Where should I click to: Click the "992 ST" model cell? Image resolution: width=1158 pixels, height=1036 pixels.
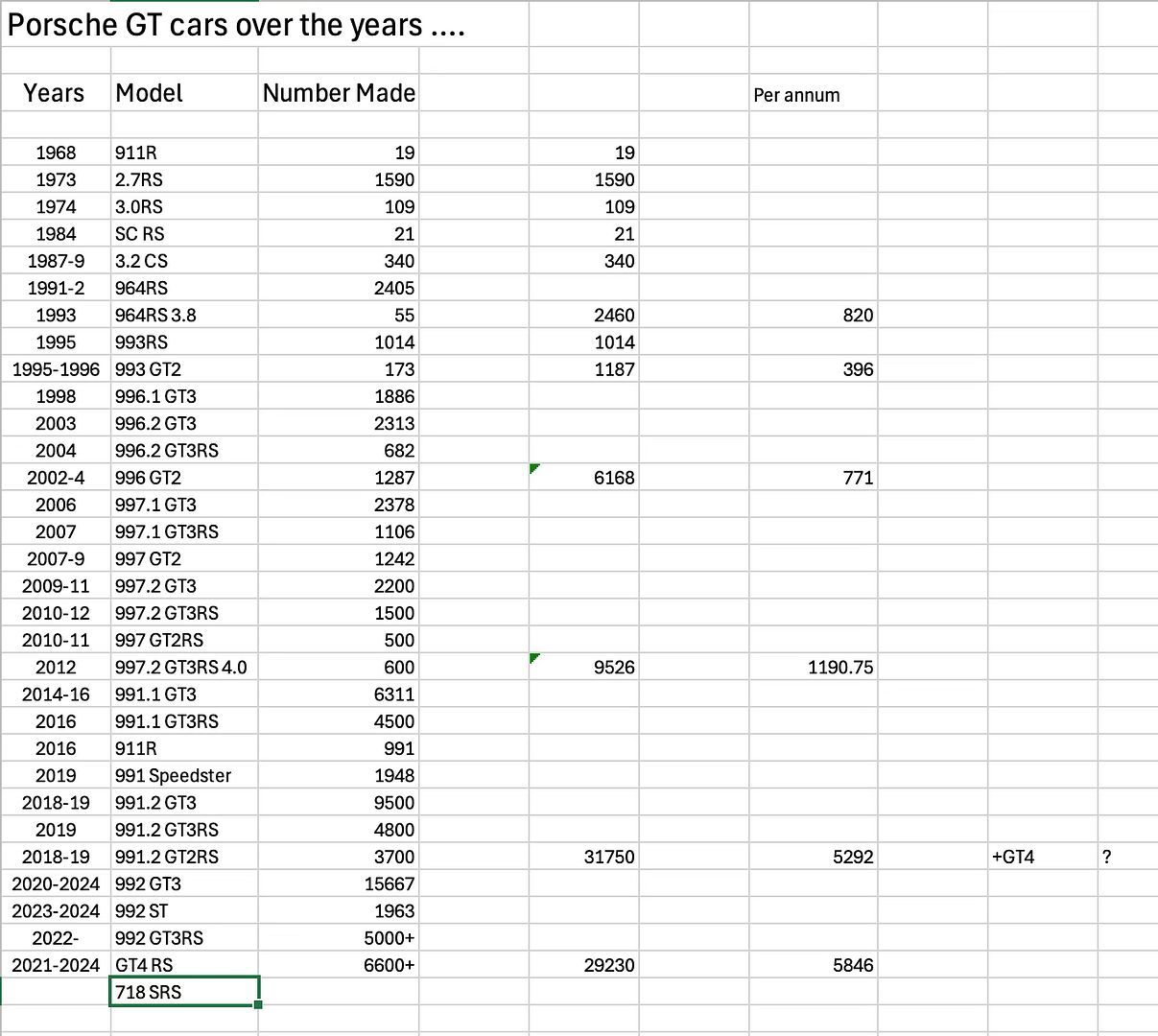[184, 910]
